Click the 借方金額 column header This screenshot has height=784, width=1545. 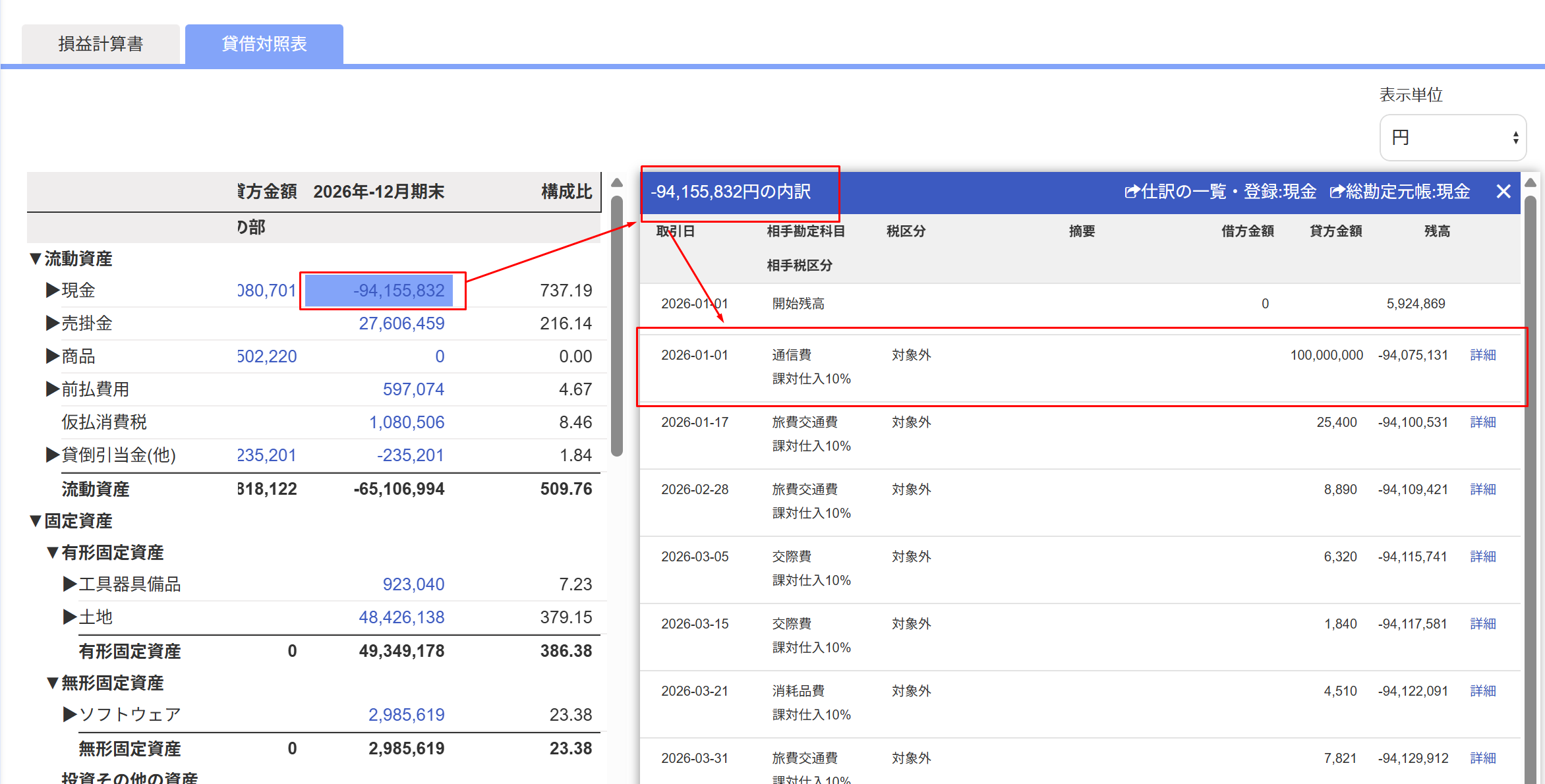tap(1247, 231)
